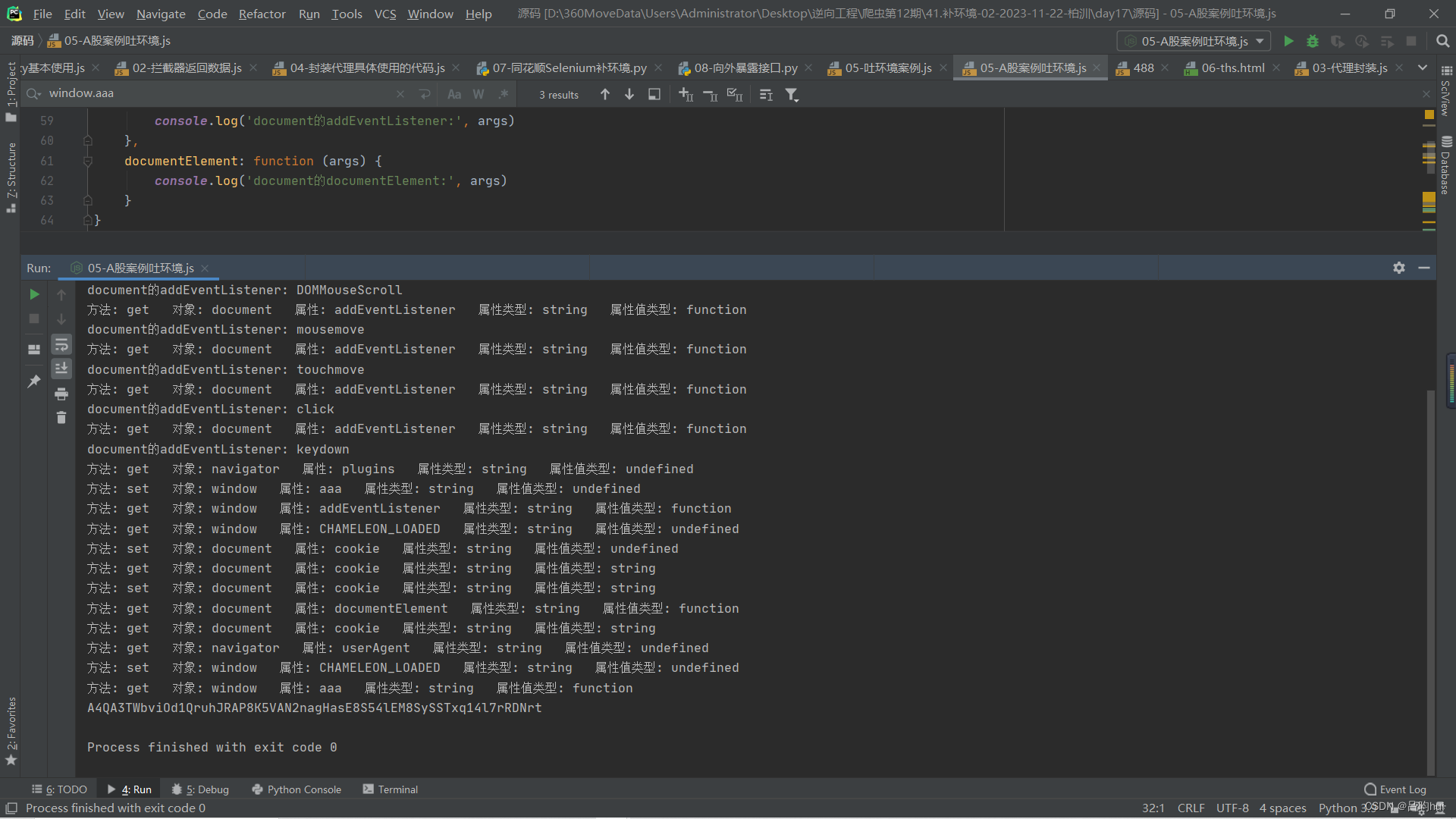The width and height of the screenshot is (1456, 819).
Task: Open Search Everywhere magnifier icon
Action: coord(1442,41)
